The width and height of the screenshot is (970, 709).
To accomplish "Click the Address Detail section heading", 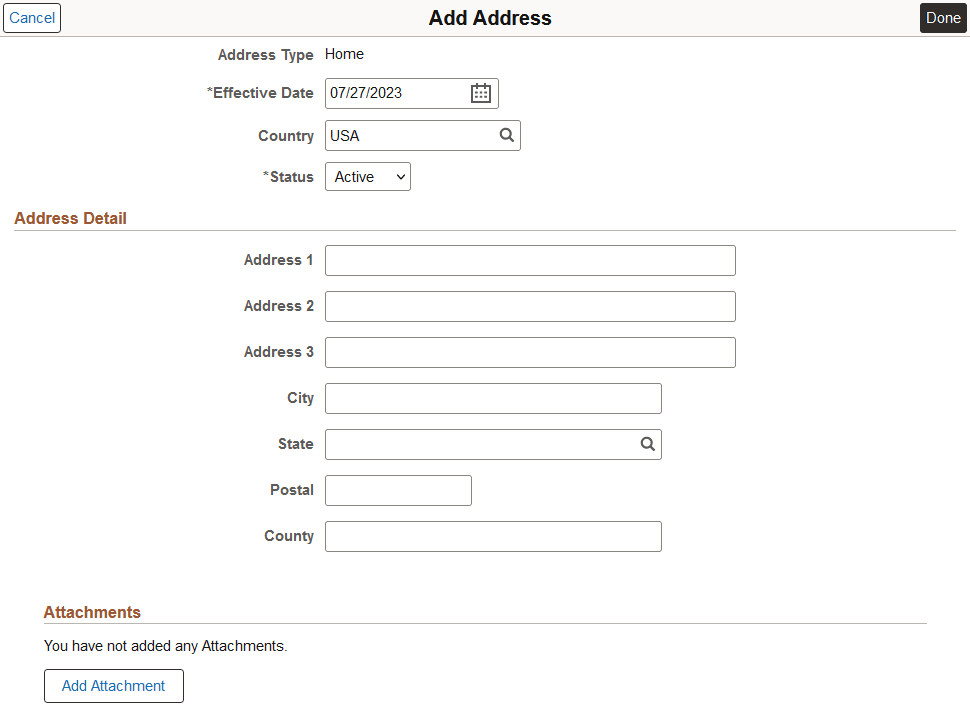I will pyautogui.click(x=70, y=218).
